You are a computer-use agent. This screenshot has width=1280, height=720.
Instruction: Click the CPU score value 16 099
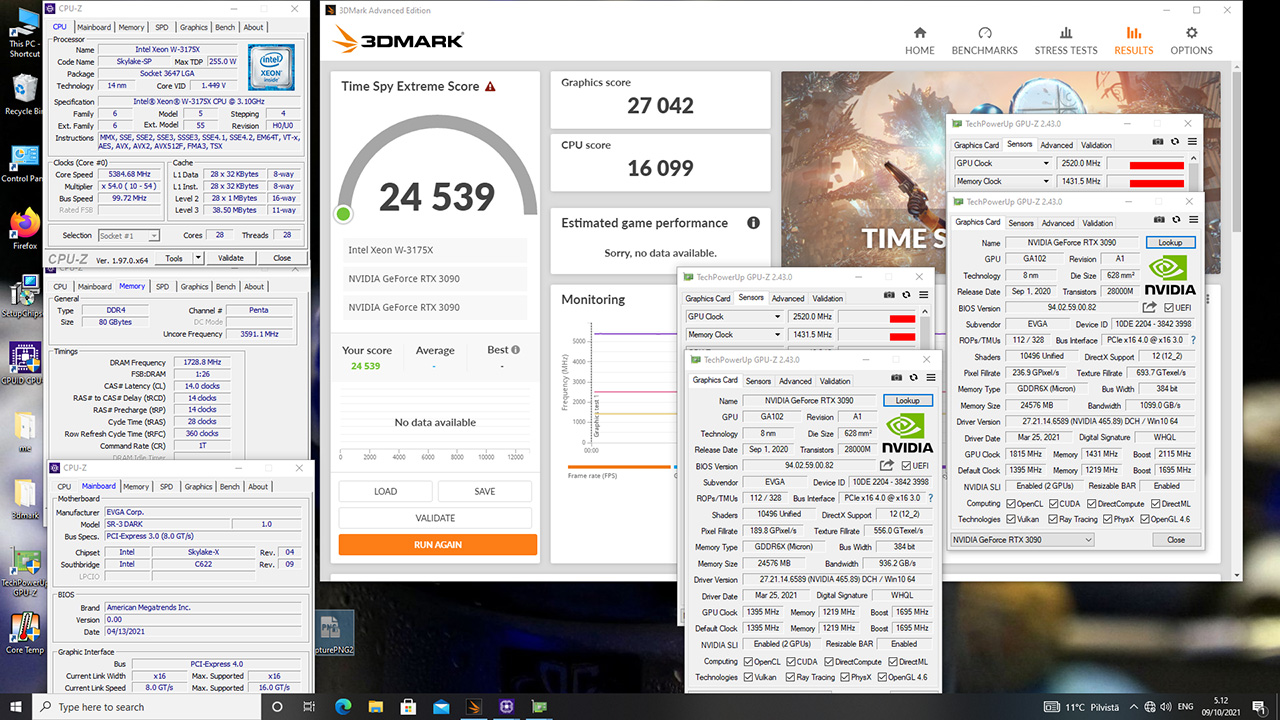tap(660, 168)
